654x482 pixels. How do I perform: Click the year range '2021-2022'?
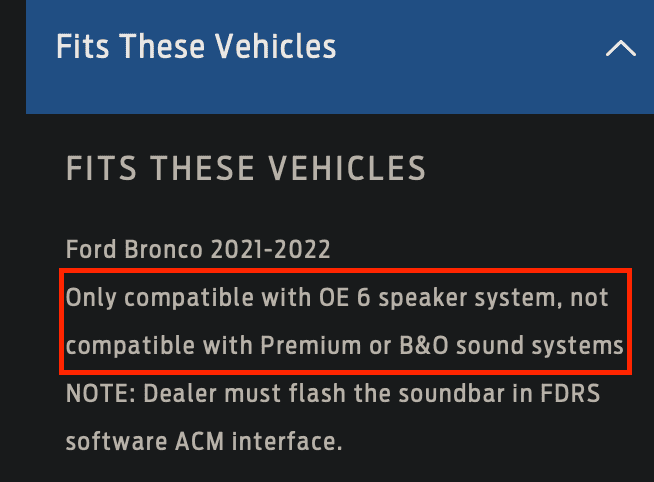coord(270,249)
